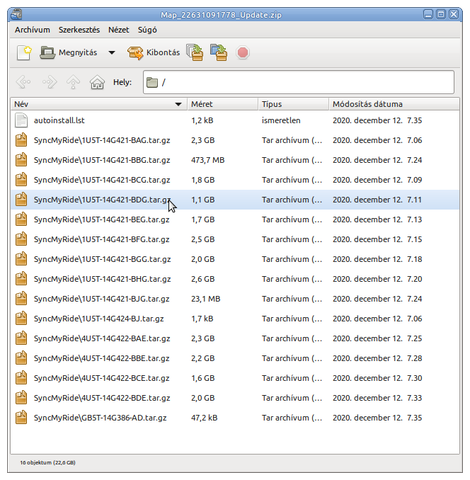The width and height of the screenshot is (470, 480).
Task: Add files to archive icon
Action: [195, 53]
